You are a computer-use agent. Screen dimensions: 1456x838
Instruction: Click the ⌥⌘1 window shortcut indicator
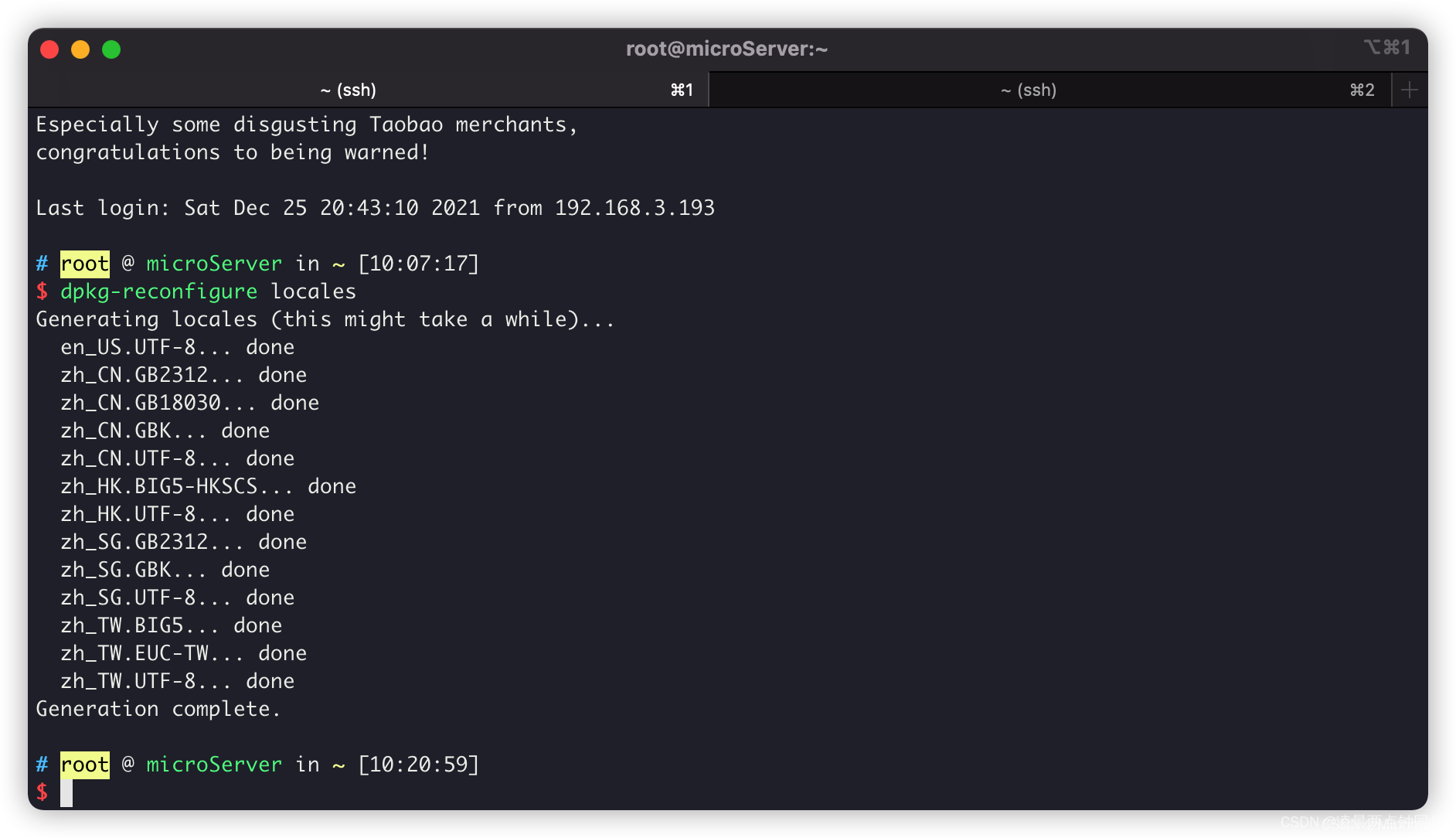tap(1387, 47)
